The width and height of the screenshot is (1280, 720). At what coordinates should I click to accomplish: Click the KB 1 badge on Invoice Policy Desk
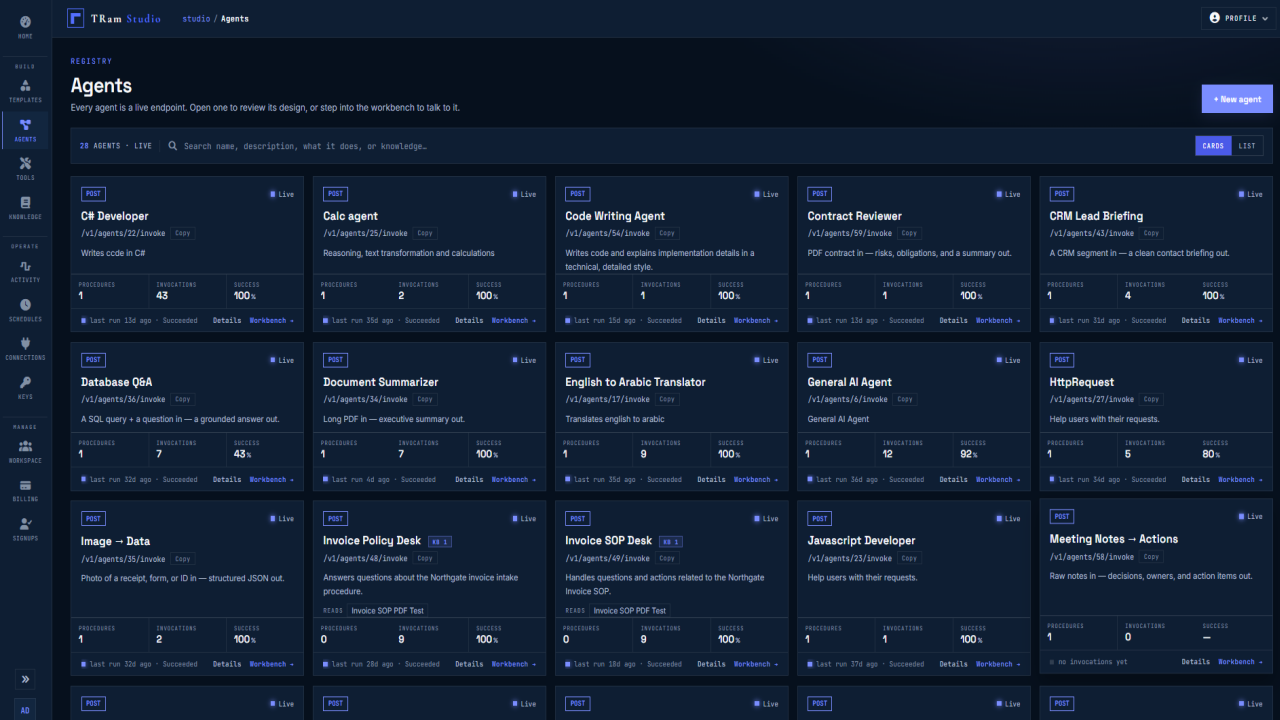point(441,541)
